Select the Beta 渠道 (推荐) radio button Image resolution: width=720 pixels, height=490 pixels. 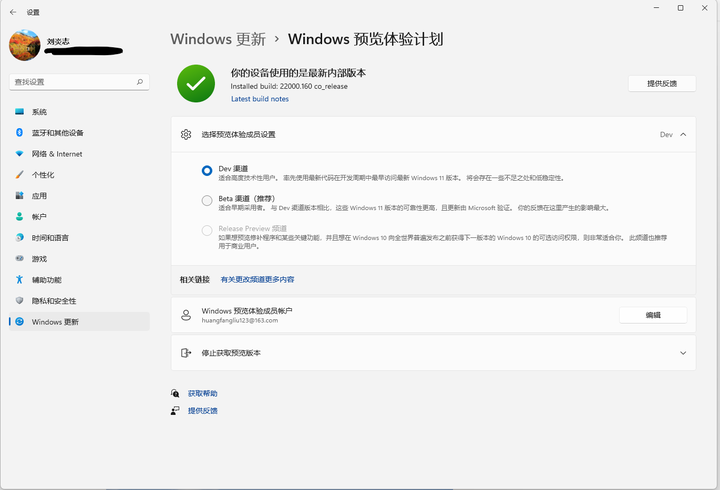pyautogui.click(x=207, y=201)
